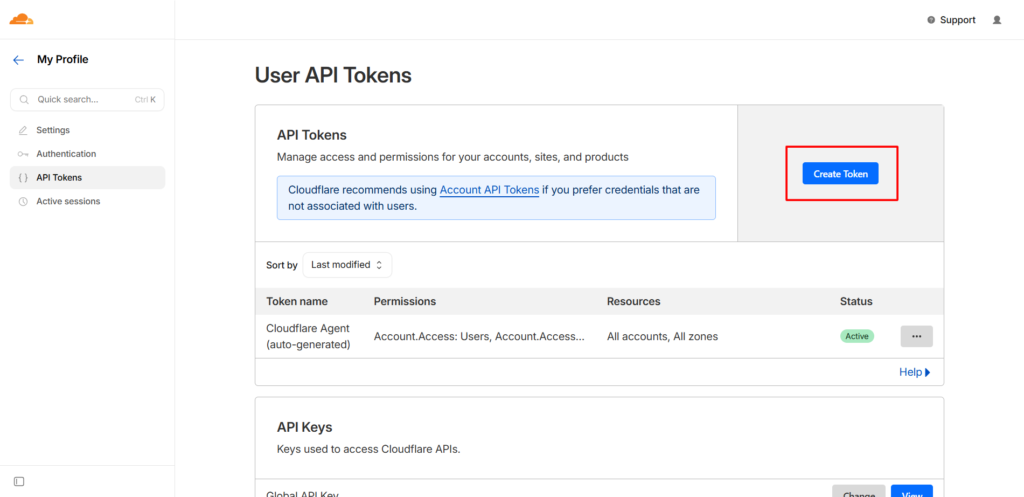Screen dimensions: 1024x497
Task: Click the My Profile heading in sidebar
Action: pos(63,59)
